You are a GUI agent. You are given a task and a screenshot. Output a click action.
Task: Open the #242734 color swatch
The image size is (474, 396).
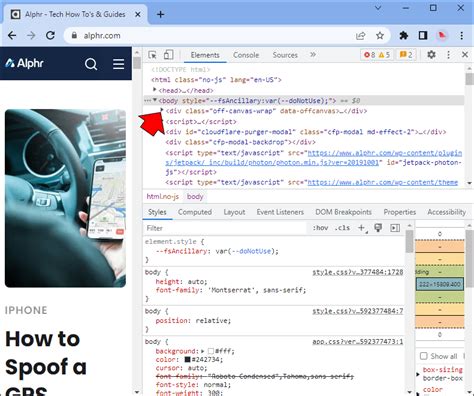(188, 360)
